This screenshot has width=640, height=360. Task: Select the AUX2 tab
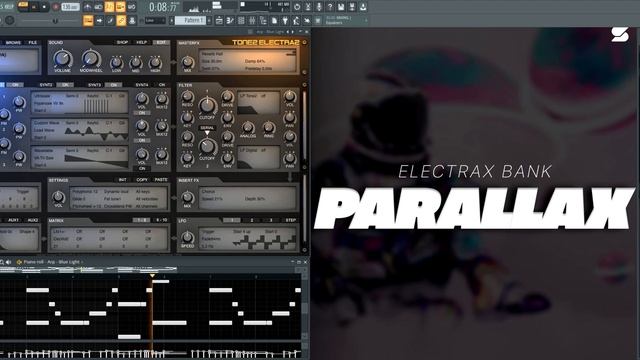33,220
